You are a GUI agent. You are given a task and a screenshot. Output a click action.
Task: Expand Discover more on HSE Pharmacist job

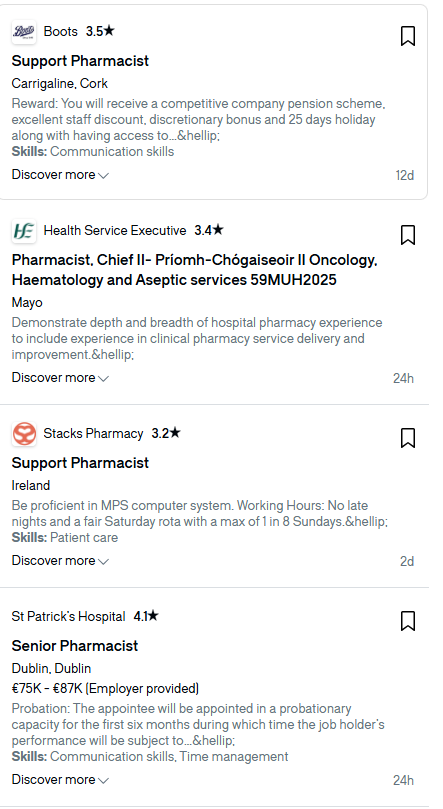pos(60,378)
